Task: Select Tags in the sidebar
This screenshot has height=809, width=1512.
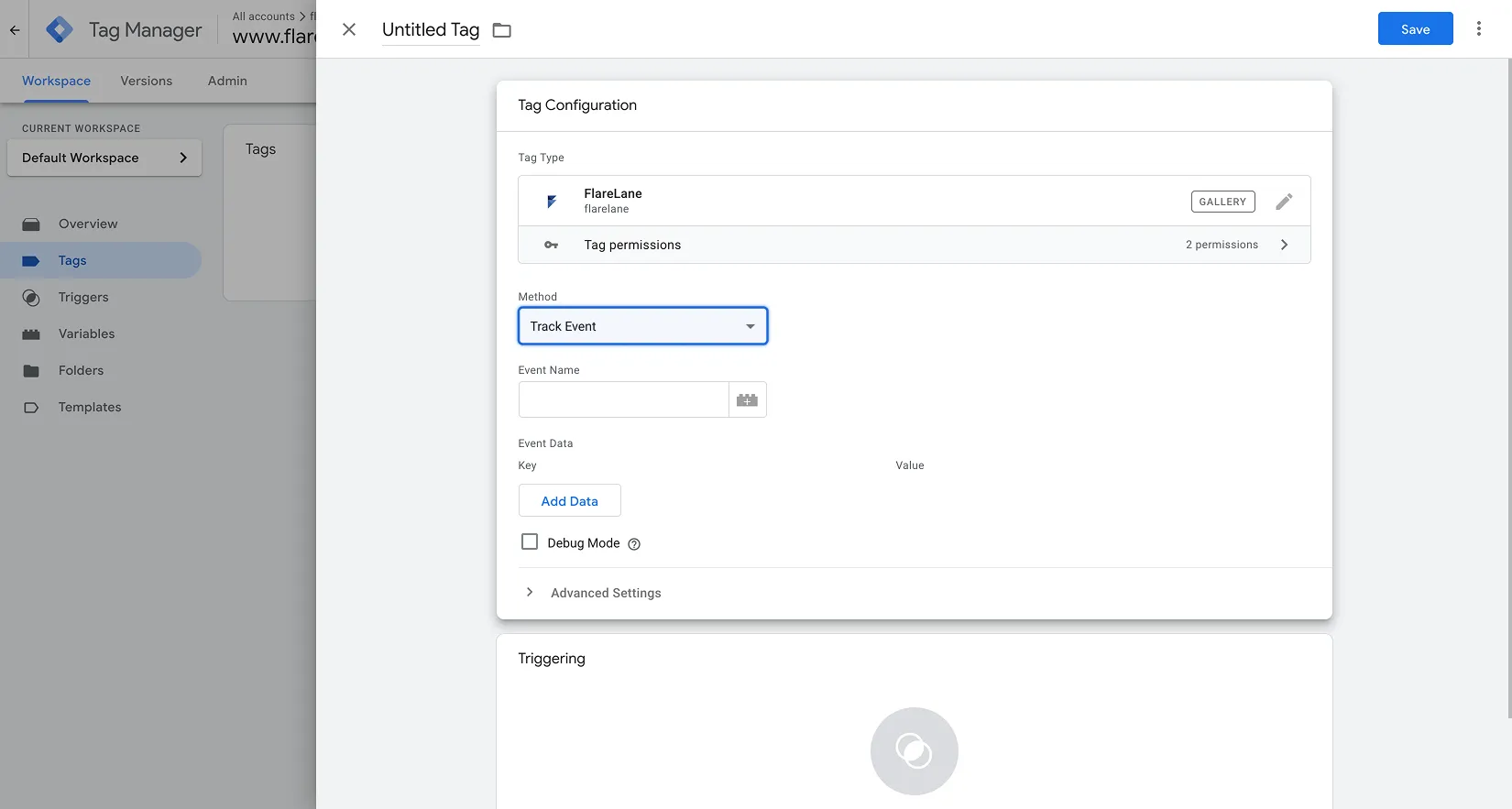Action: [101, 260]
